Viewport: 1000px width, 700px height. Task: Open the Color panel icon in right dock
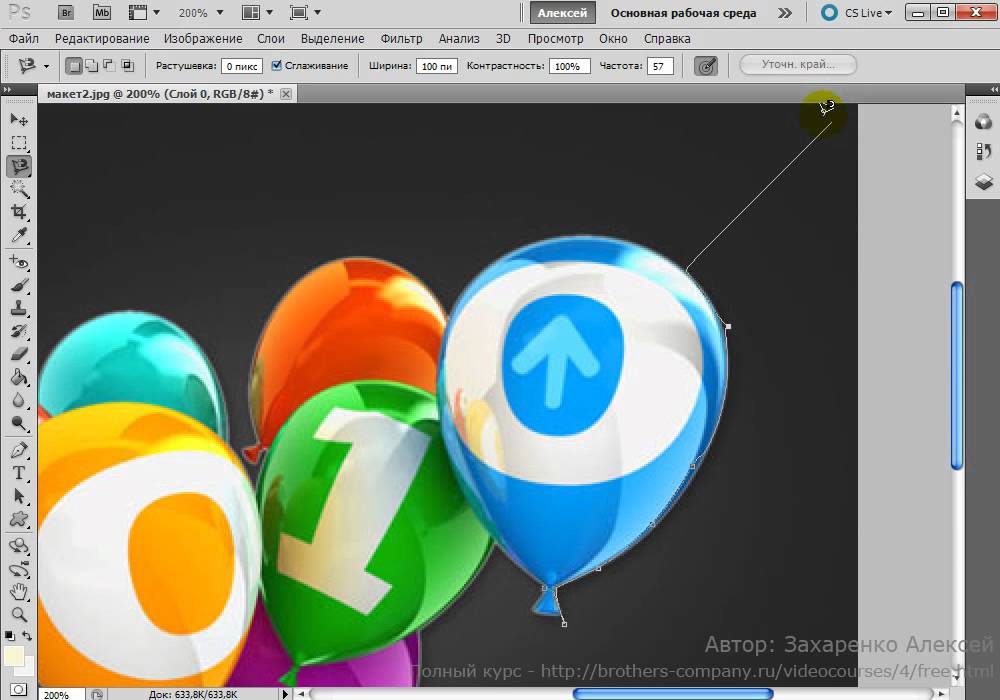click(x=983, y=121)
